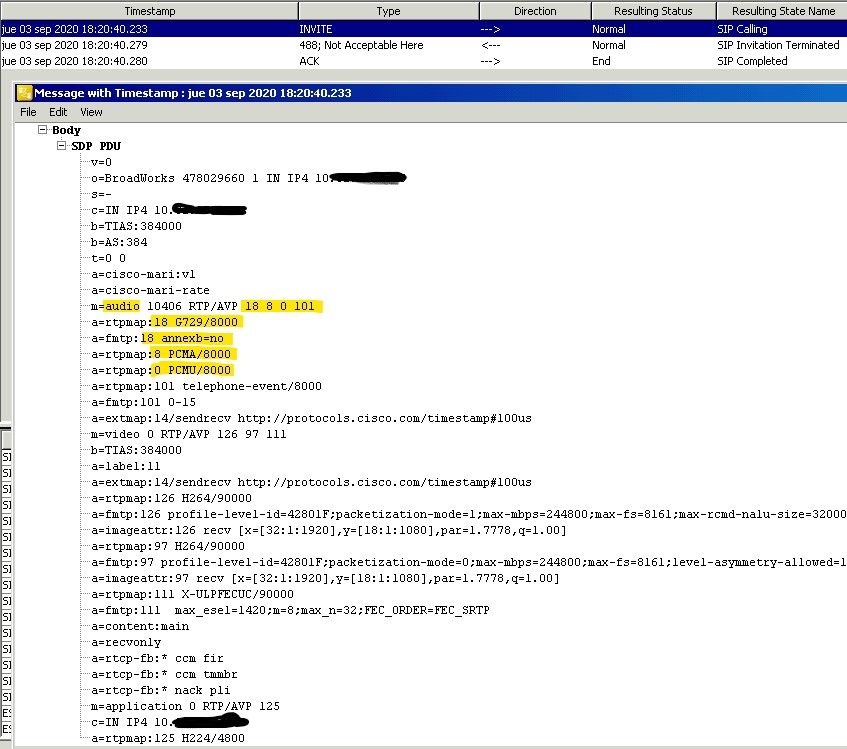Click the Resulting State Name header
847x749 pixels.
click(x=782, y=11)
